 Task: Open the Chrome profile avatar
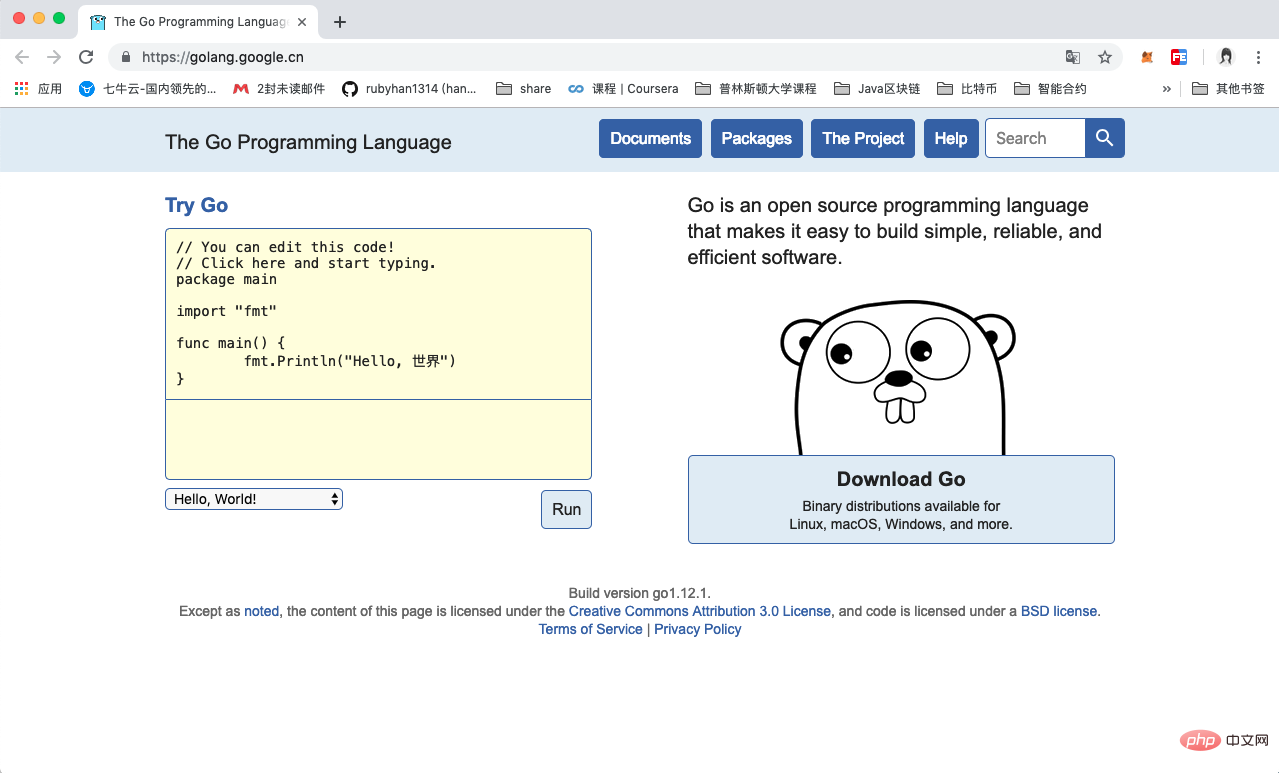click(x=1226, y=57)
